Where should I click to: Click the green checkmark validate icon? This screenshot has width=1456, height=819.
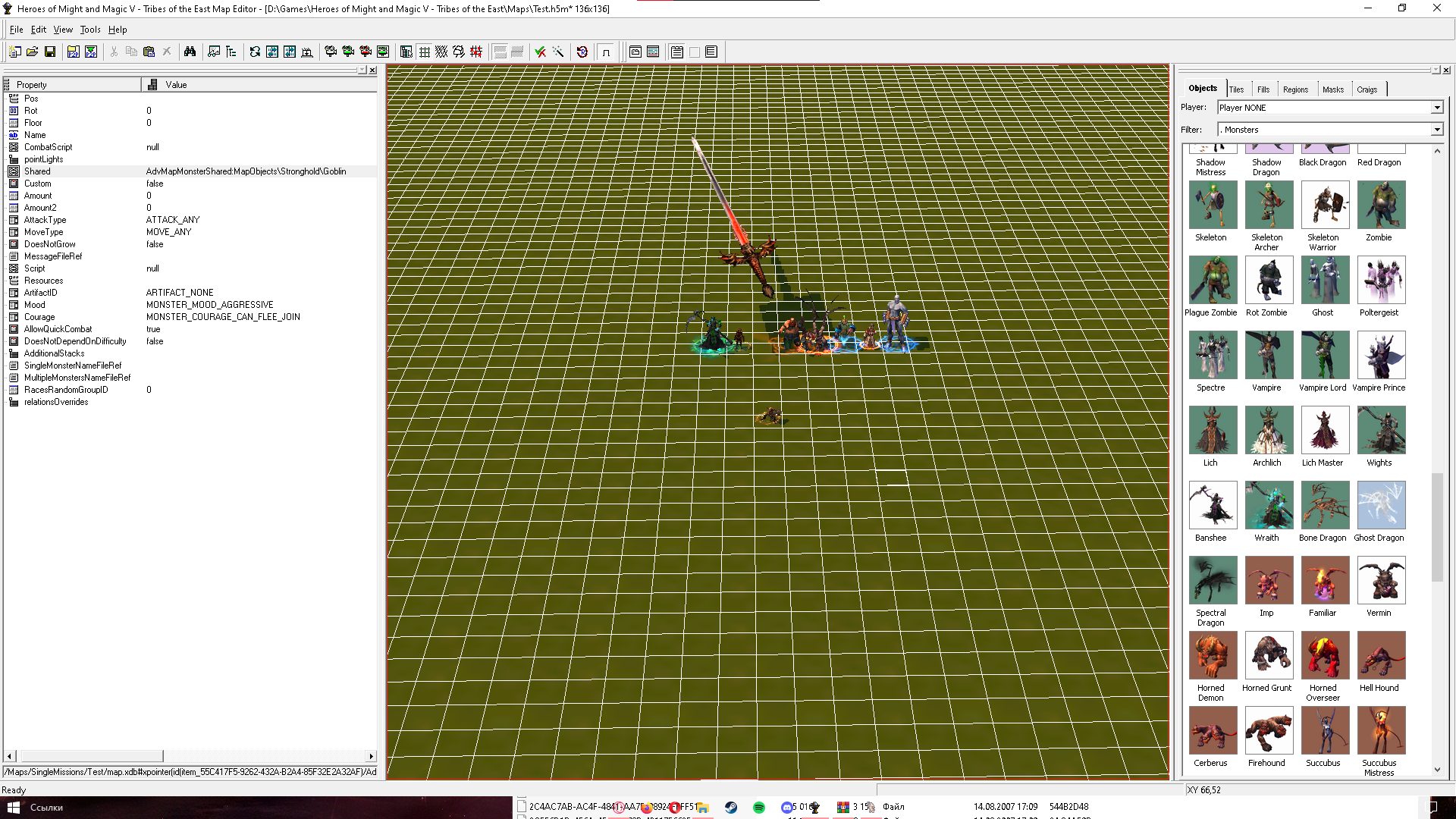[540, 52]
